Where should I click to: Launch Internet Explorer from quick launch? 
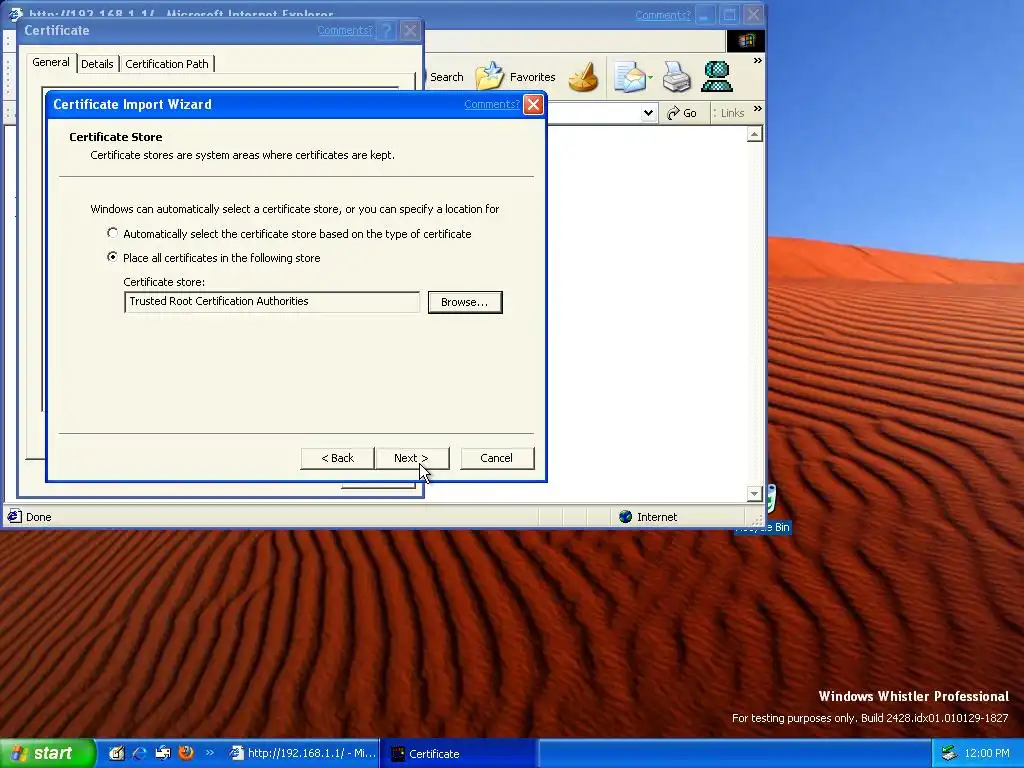coord(139,753)
